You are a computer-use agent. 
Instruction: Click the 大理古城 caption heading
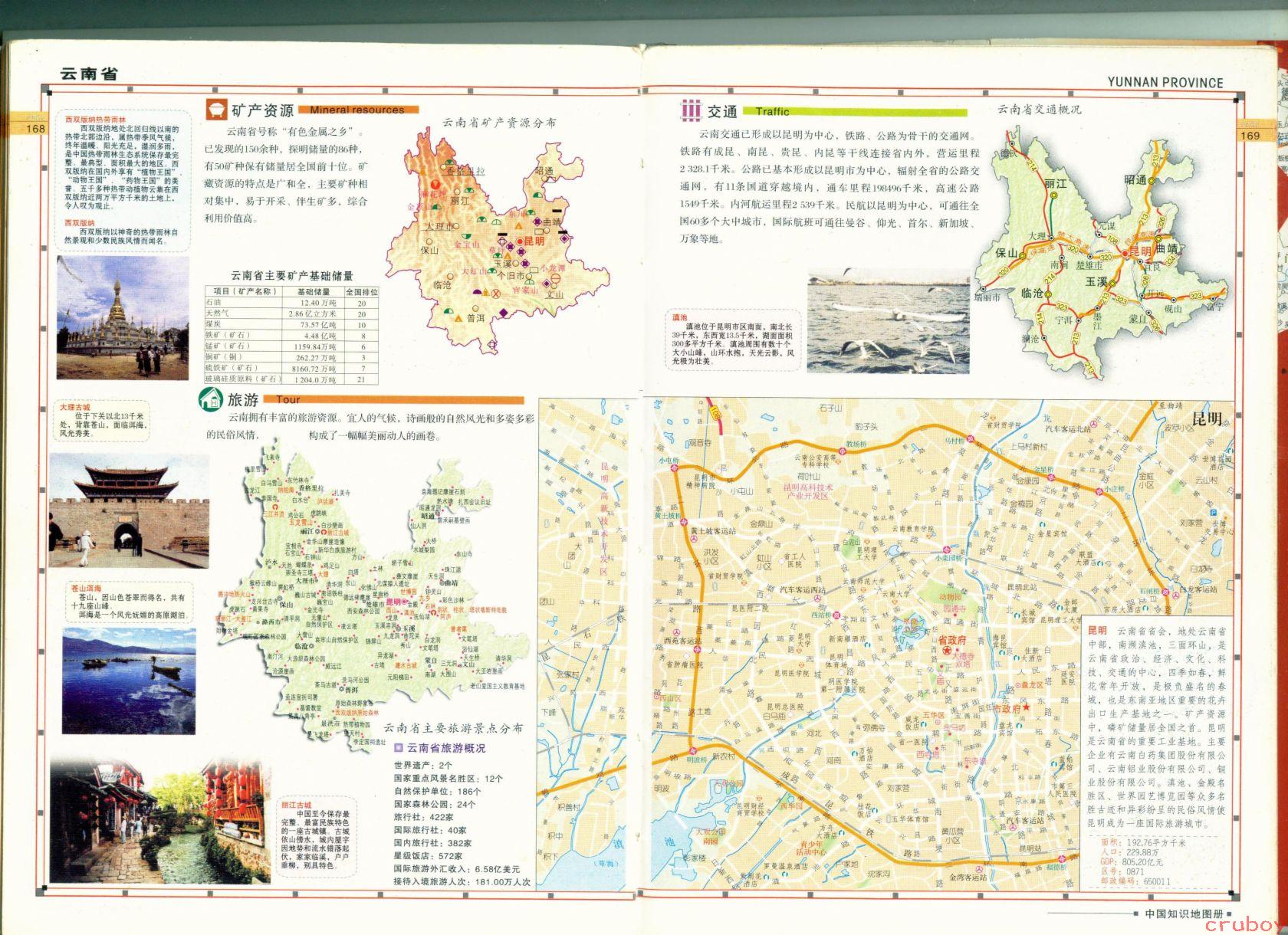point(74,407)
